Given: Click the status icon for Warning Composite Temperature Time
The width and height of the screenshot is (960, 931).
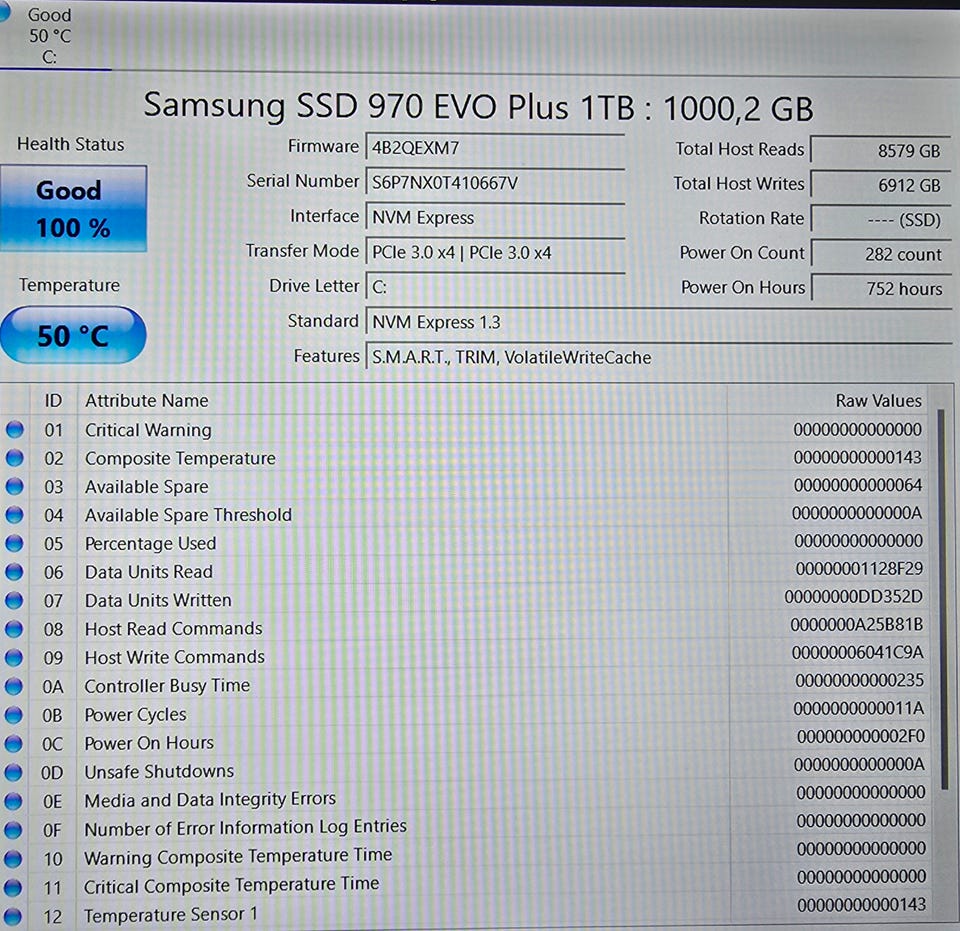Looking at the screenshot, I should [x=13, y=859].
